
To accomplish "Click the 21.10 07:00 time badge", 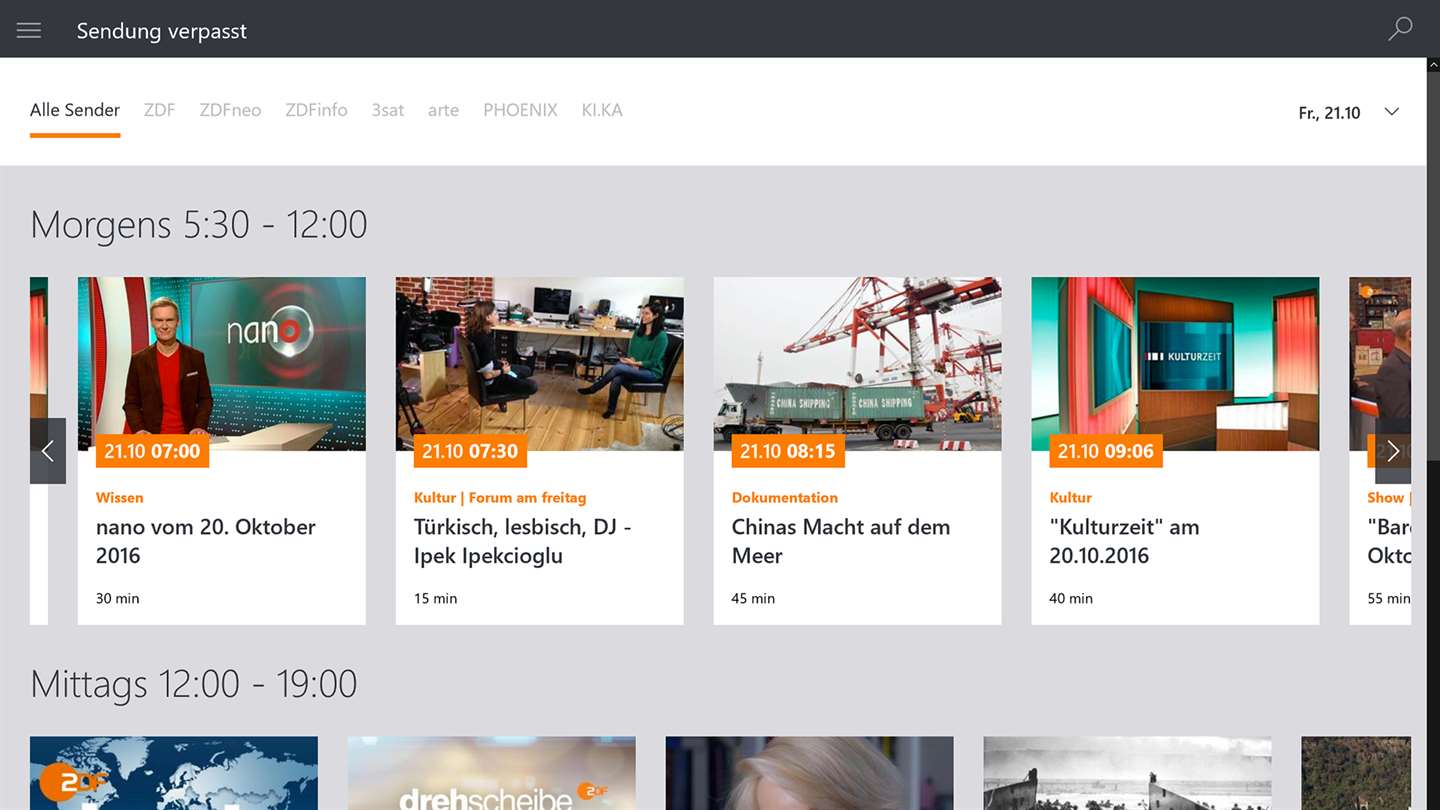I will pyautogui.click(x=152, y=451).
